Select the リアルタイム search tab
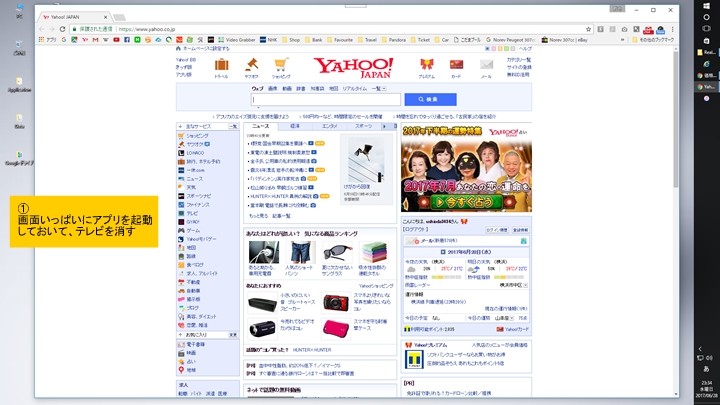Image resolution: width=720 pixels, height=405 pixels. 355,89
